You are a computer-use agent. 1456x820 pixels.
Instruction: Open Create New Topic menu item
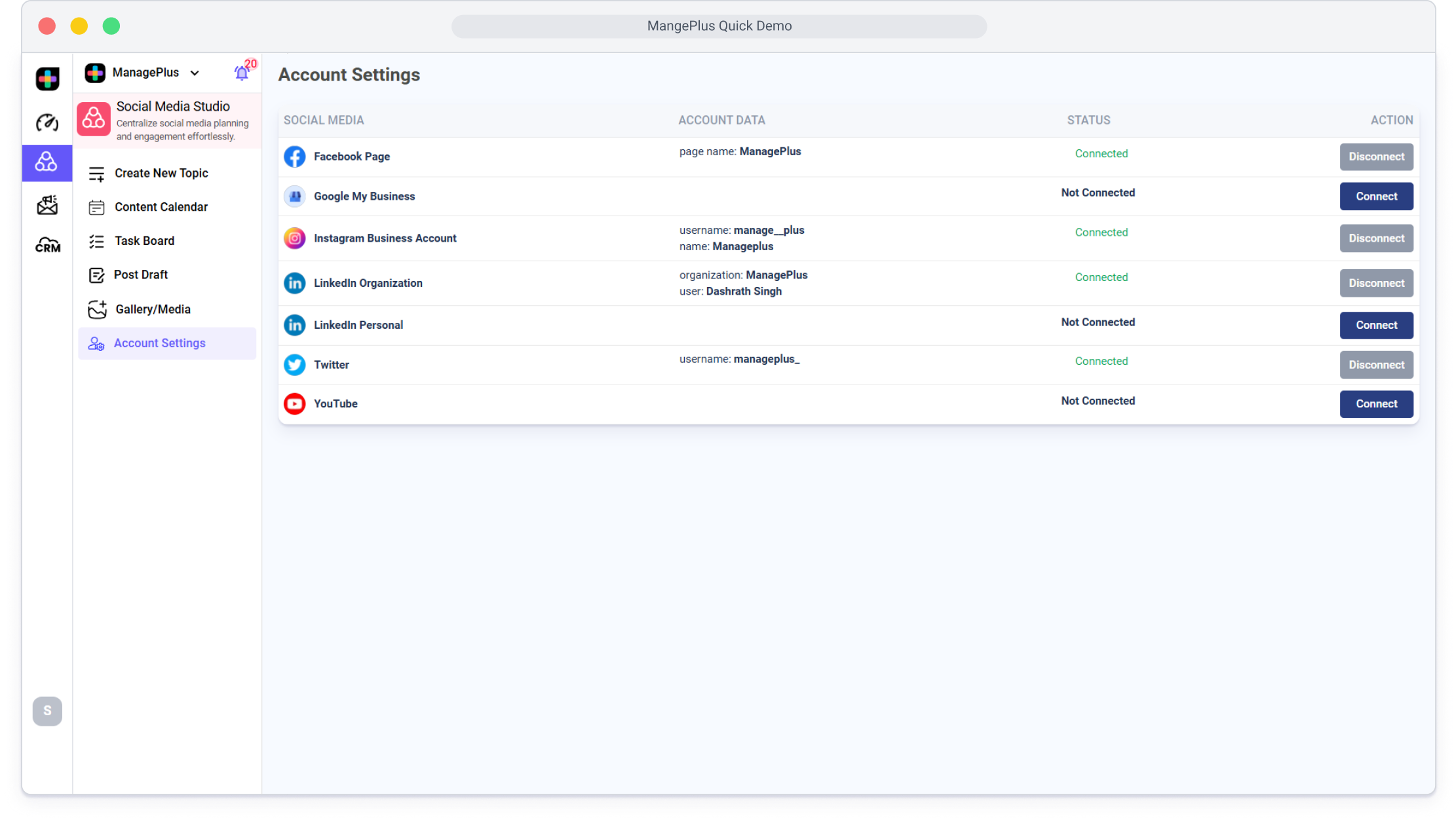161,173
